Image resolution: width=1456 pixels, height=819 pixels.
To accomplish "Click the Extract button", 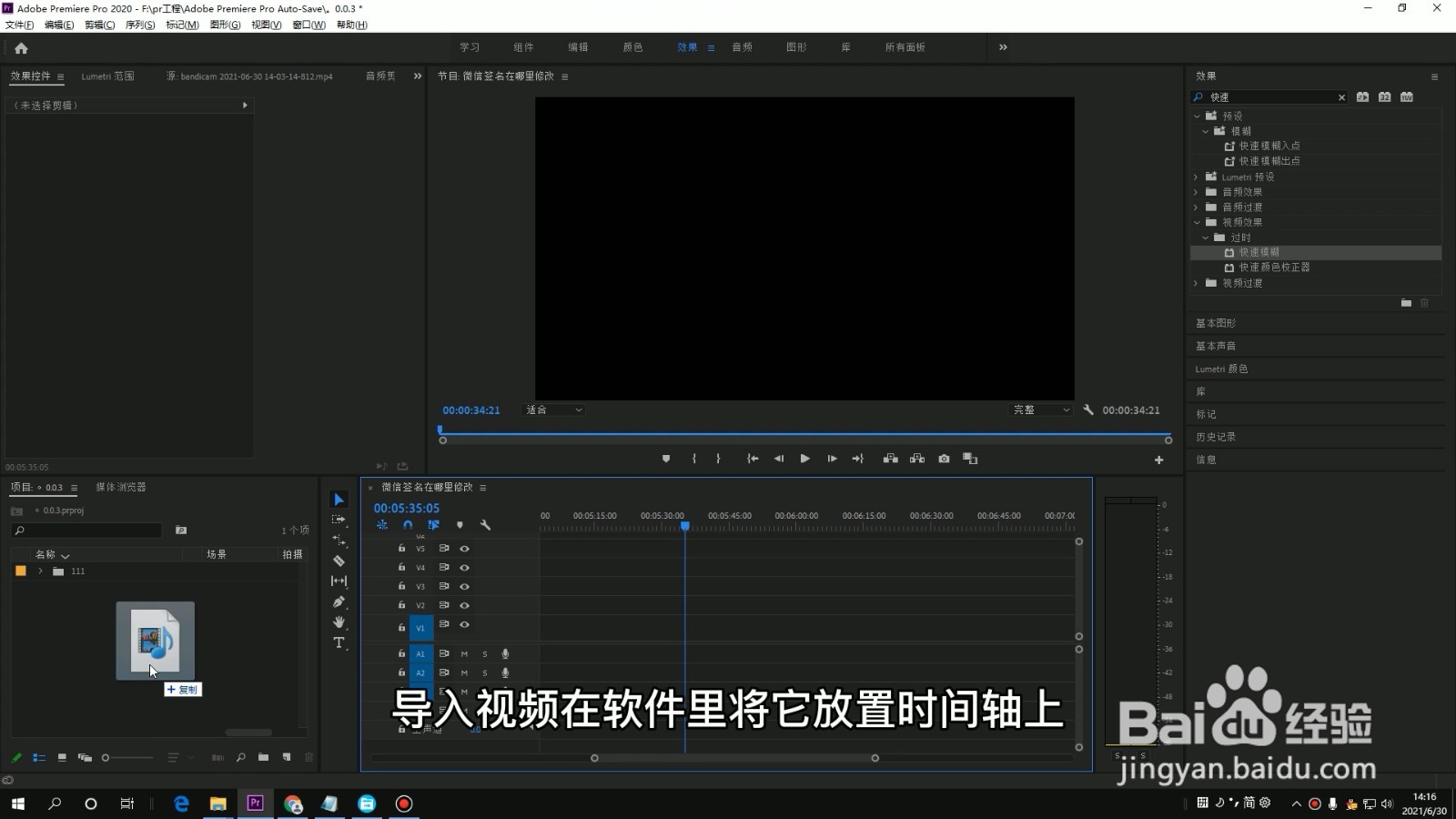I will 917,459.
